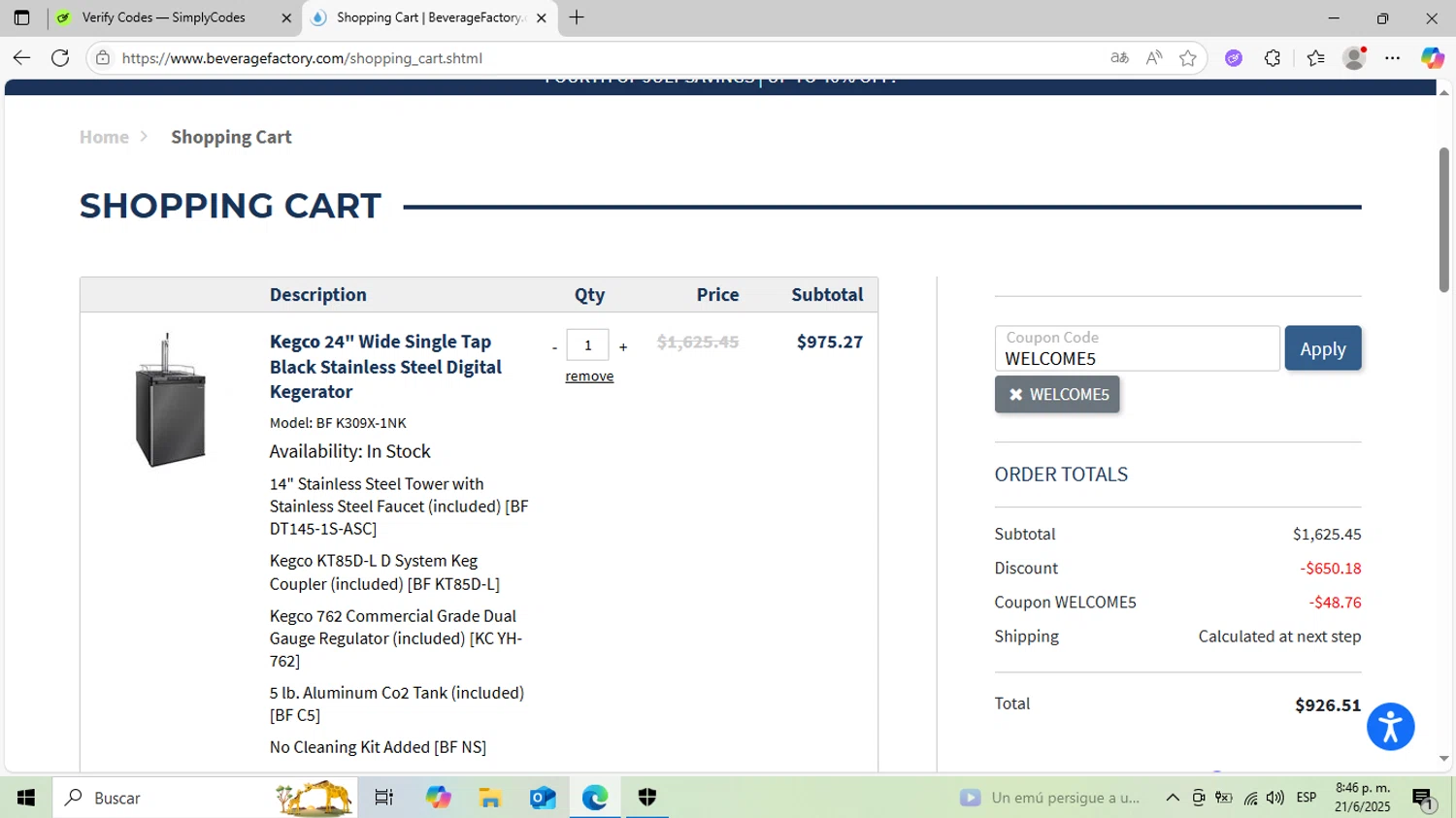This screenshot has height=818, width=1456.
Task: View site information lock icon
Action: [103, 58]
